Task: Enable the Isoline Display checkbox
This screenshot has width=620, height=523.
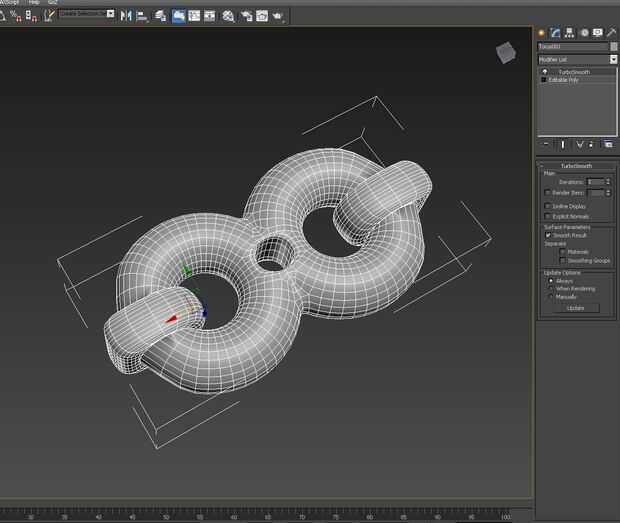Action: [x=548, y=205]
